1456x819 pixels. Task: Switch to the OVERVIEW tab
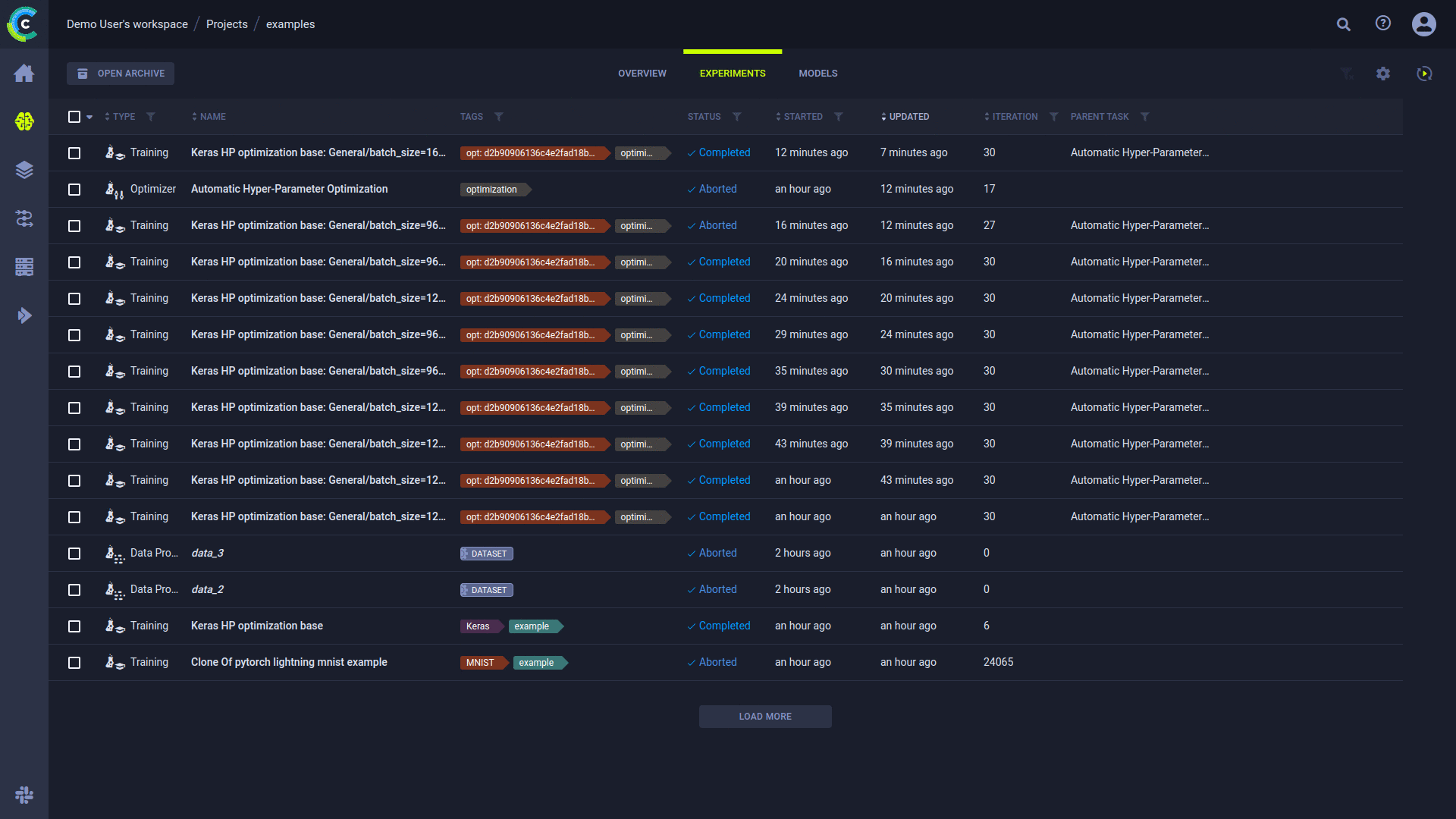tap(642, 73)
